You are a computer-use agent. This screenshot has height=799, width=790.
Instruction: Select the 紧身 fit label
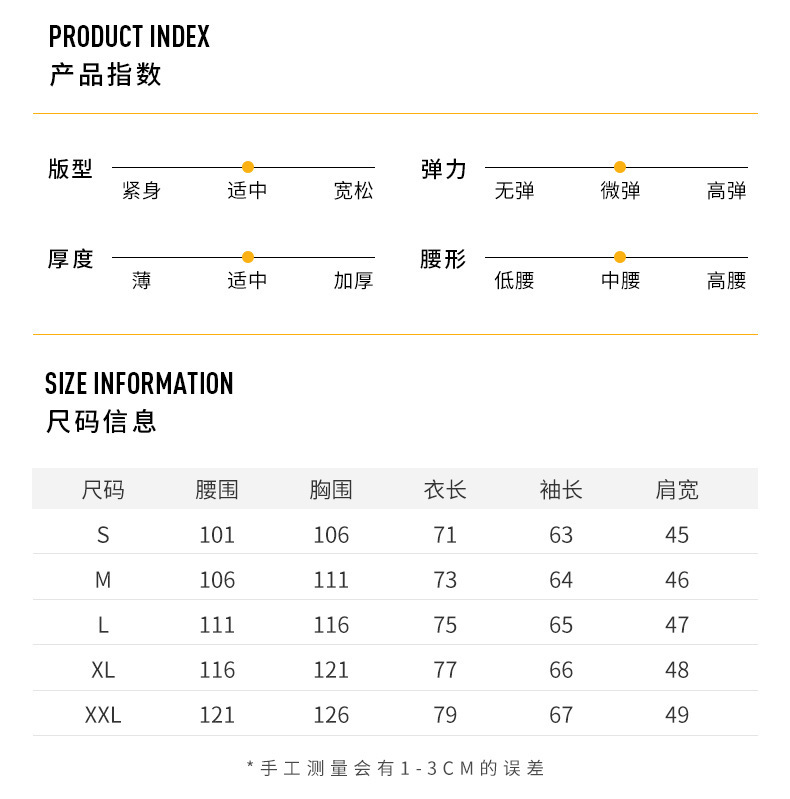(141, 191)
